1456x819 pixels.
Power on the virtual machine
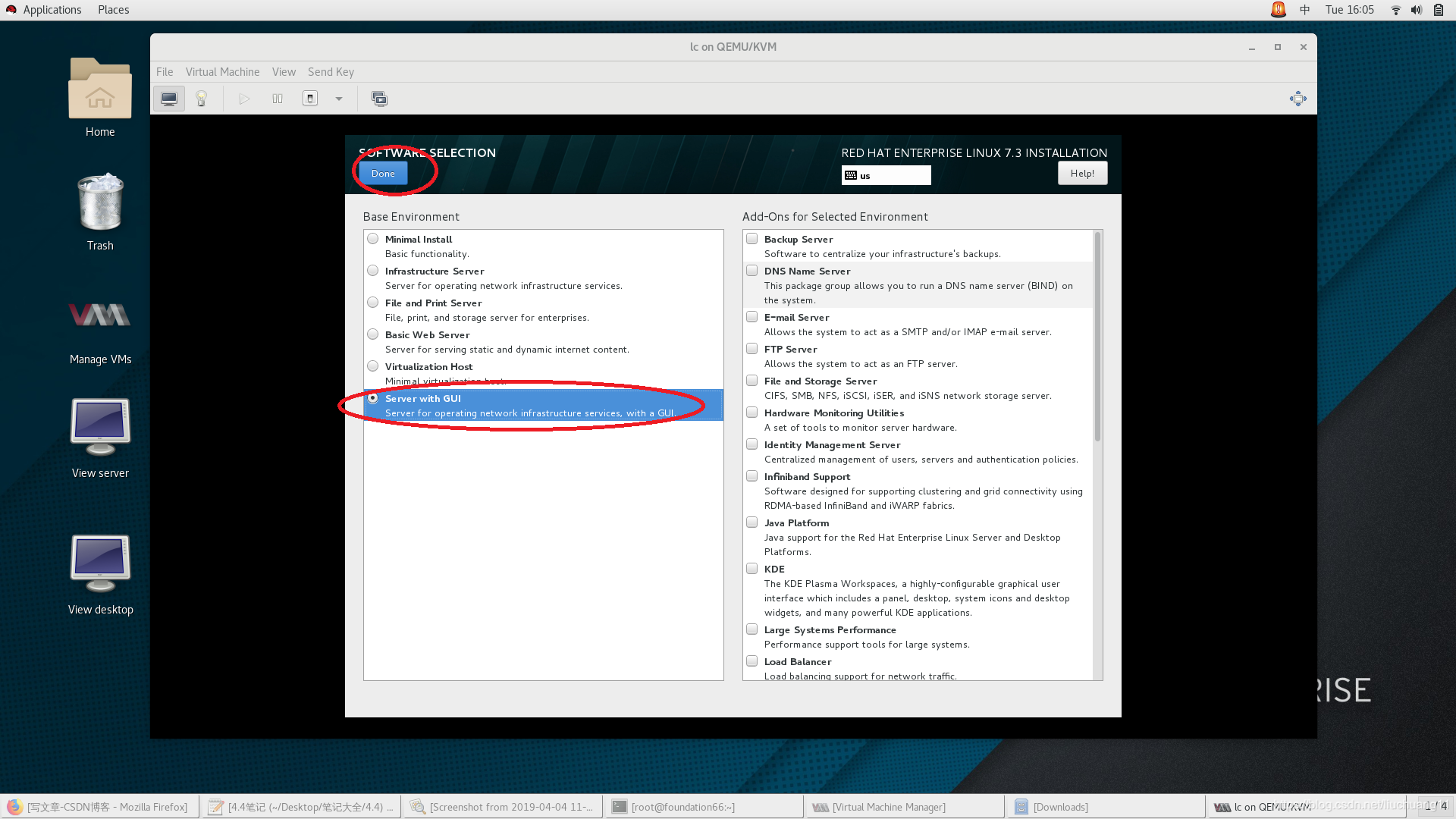pyautogui.click(x=244, y=99)
